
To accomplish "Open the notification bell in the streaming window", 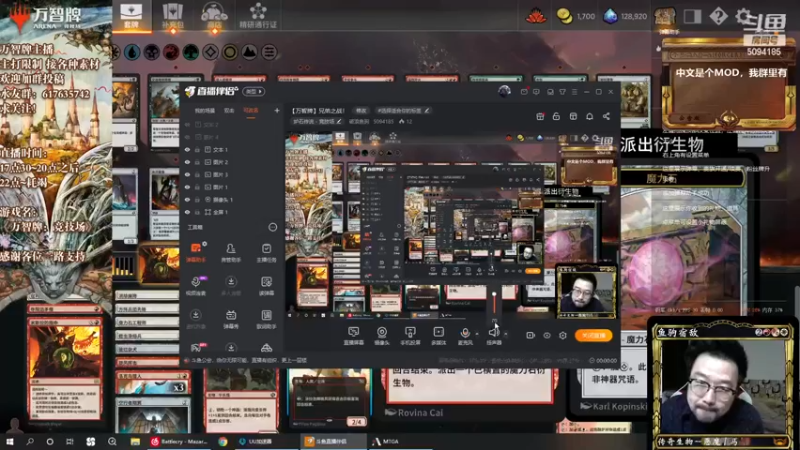I will pos(589,116).
